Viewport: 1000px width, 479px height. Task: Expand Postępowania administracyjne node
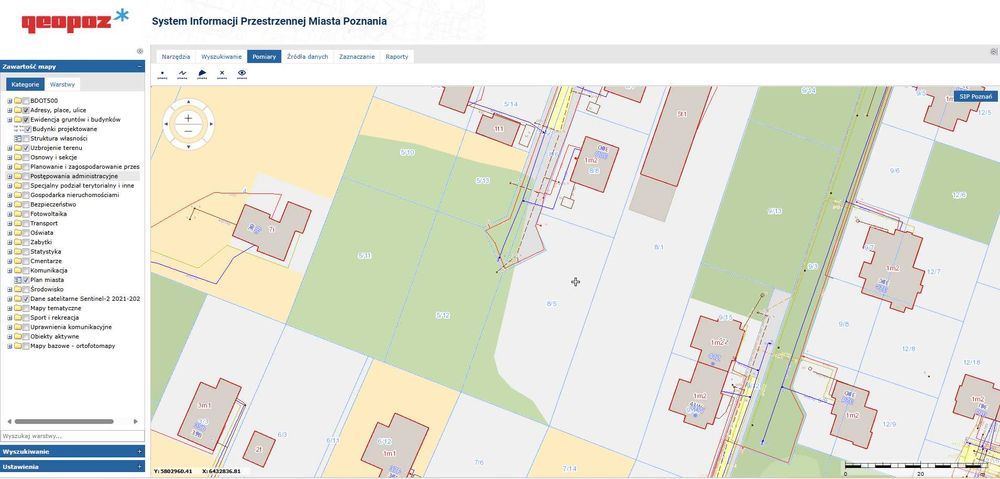pyautogui.click(x=10, y=176)
